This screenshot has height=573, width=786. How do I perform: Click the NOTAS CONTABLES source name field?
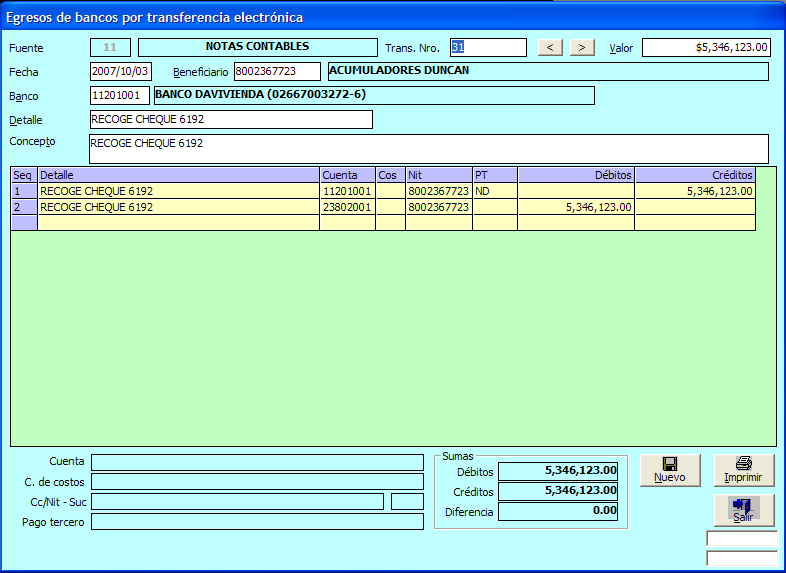[258, 48]
